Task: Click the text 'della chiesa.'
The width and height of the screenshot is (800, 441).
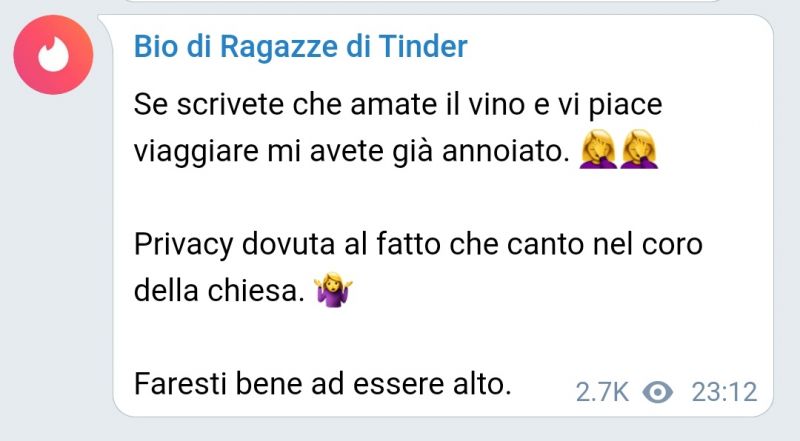Action: pos(219,290)
